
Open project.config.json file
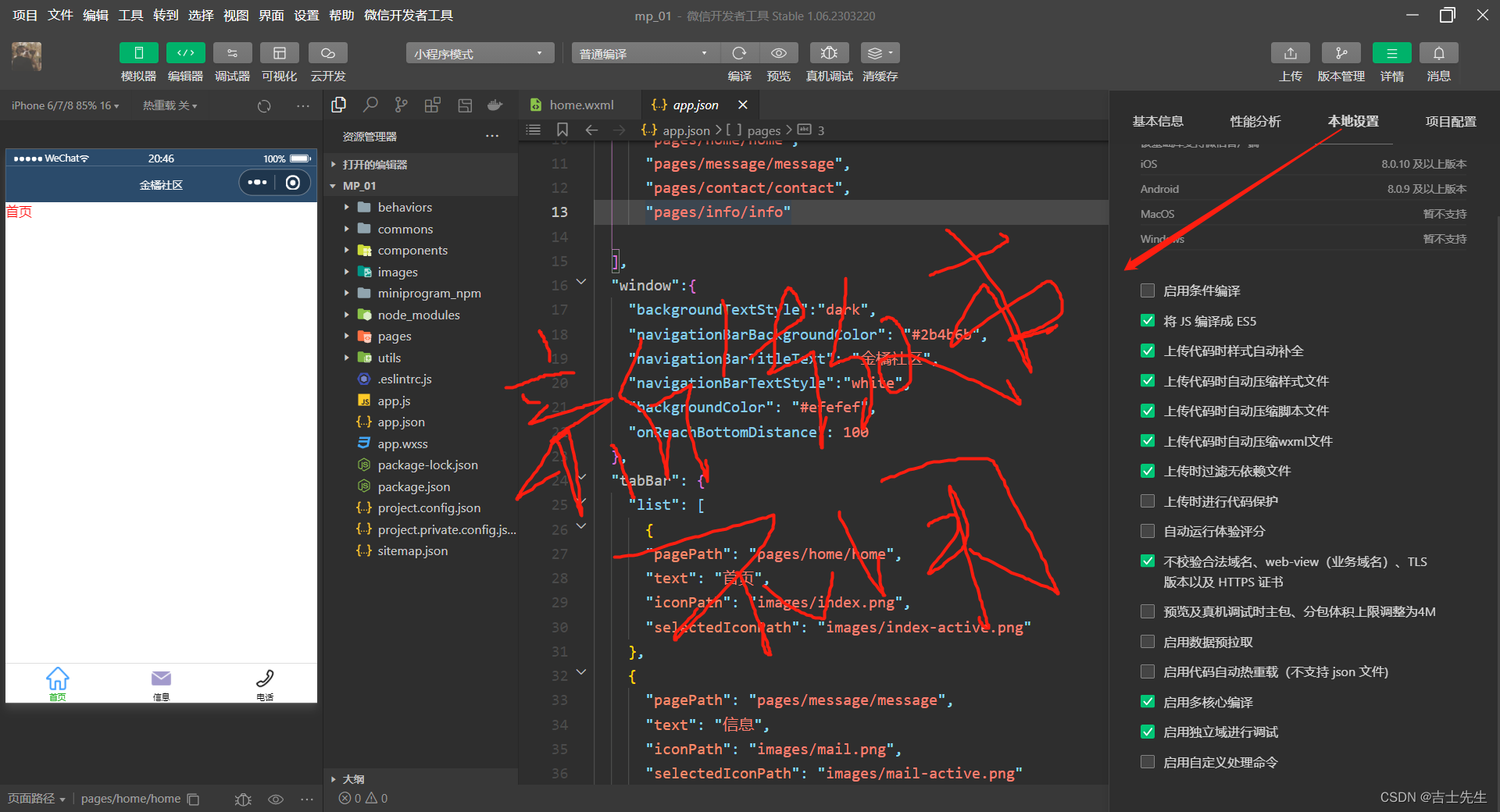click(x=429, y=507)
